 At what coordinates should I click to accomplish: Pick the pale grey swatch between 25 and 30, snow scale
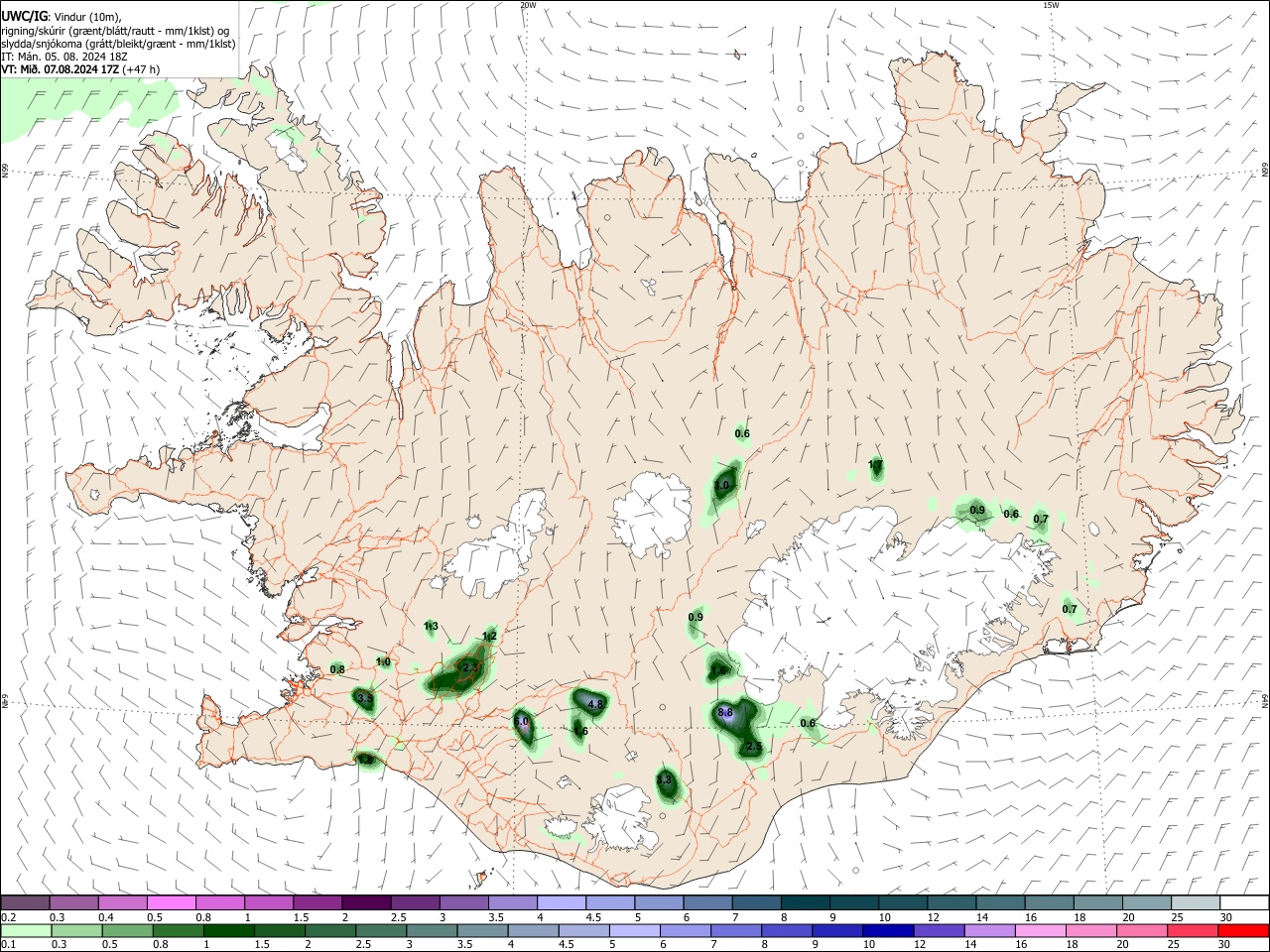click(1196, 903)
